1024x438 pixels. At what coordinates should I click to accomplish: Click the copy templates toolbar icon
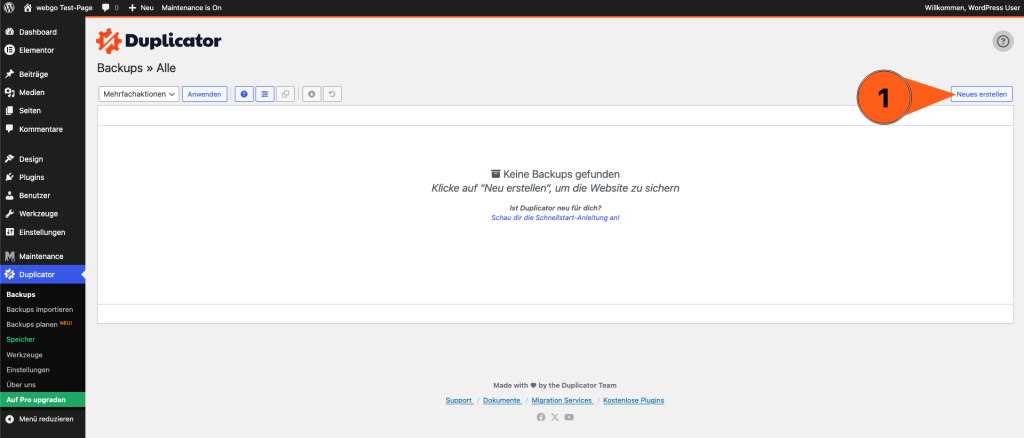point(285,95)
